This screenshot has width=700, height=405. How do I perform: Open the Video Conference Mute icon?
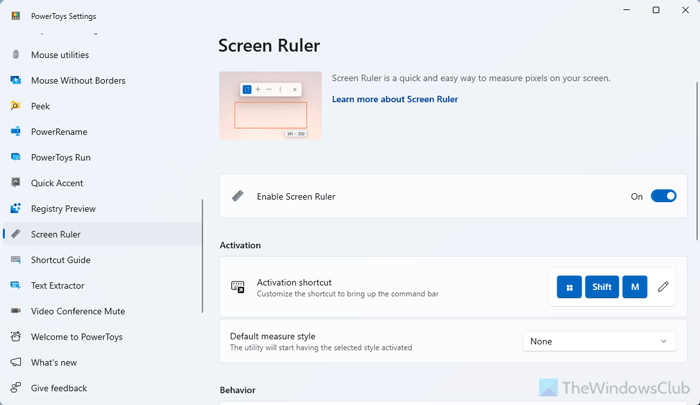click(x=15, y=311)
